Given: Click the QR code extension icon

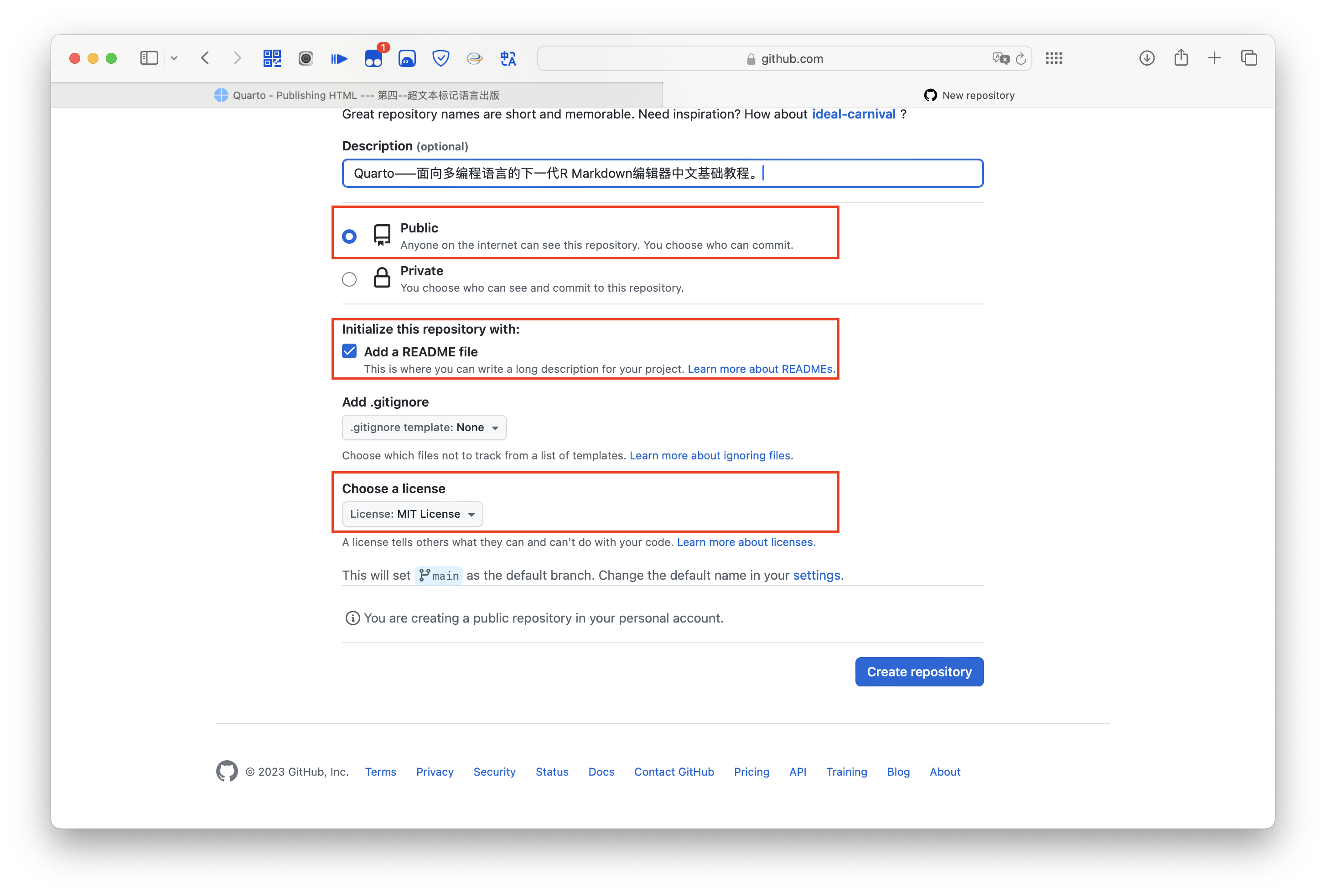Looking at the screenshot, I should coord(272,58).
